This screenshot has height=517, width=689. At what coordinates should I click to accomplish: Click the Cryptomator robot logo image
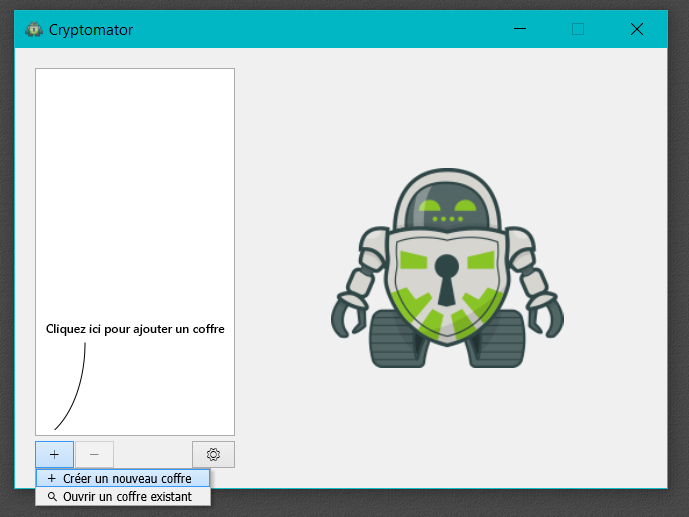pos(447,268)
